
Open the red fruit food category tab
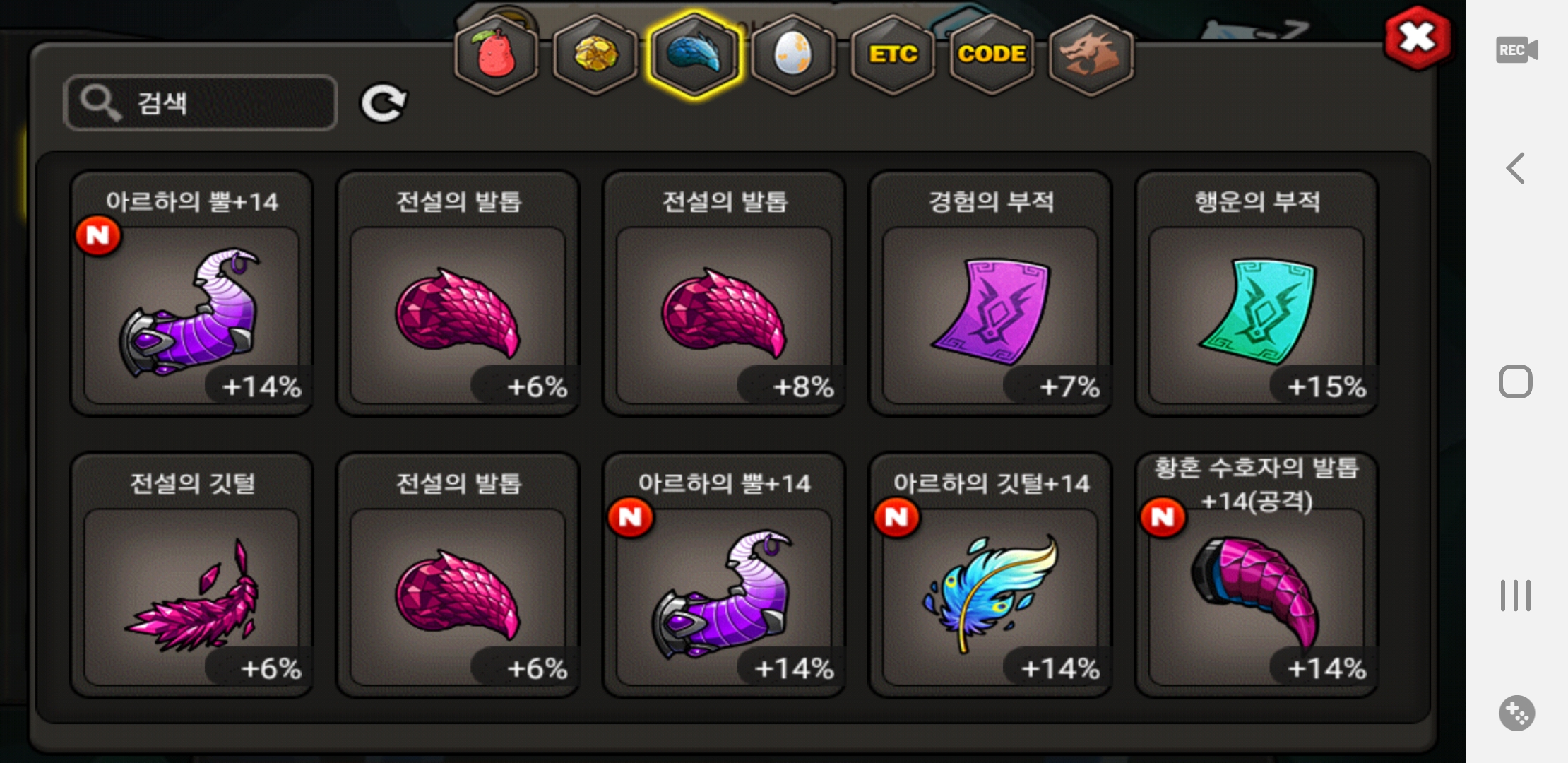[497, 54]
